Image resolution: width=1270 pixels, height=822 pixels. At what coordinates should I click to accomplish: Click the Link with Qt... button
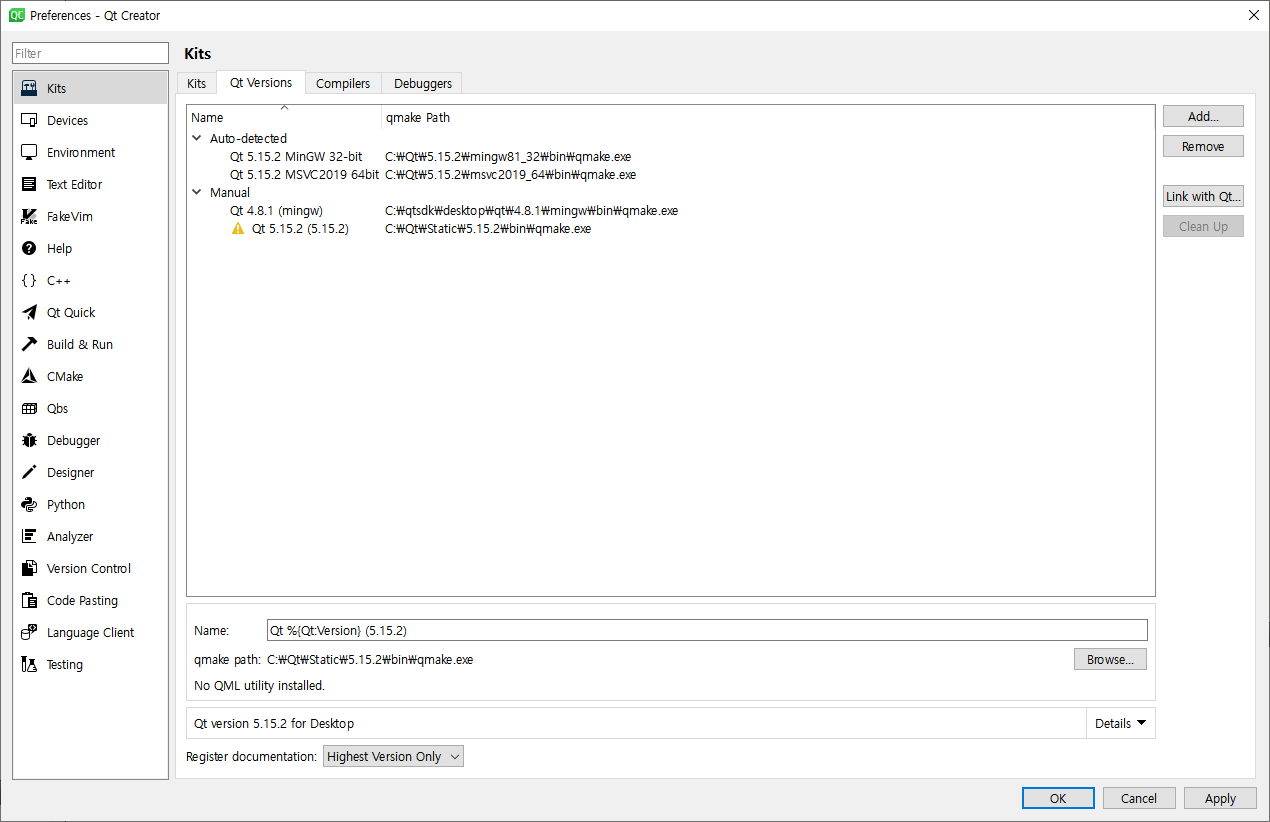1203,196
